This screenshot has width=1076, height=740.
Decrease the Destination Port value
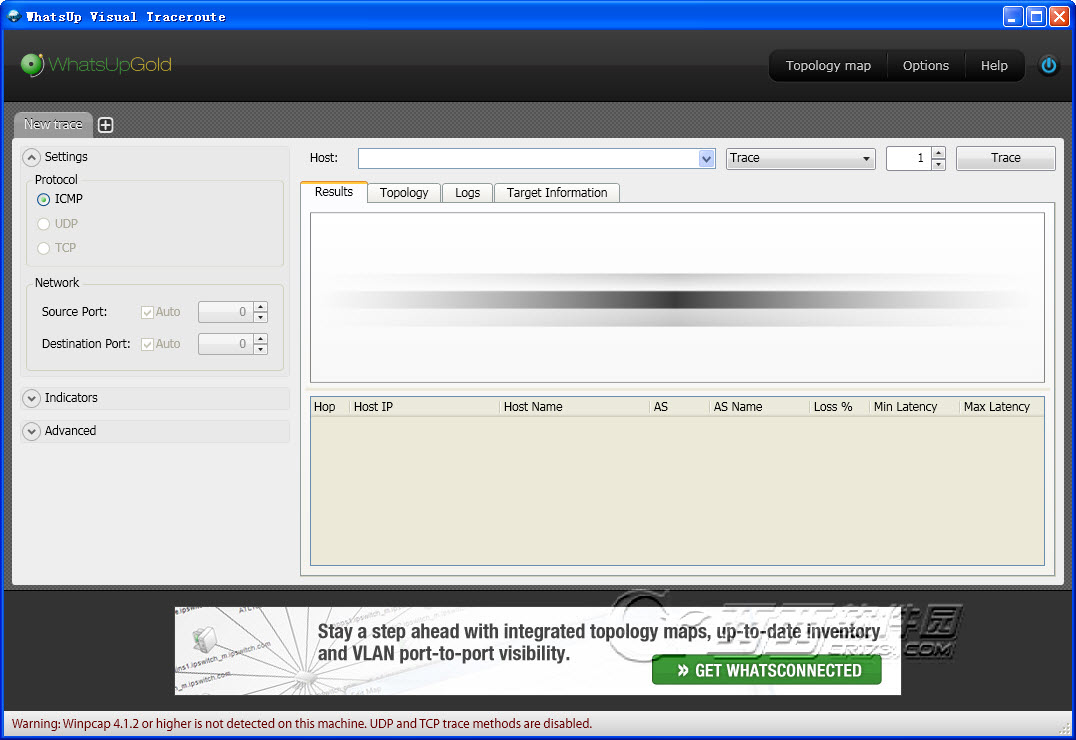coord(260,349)
